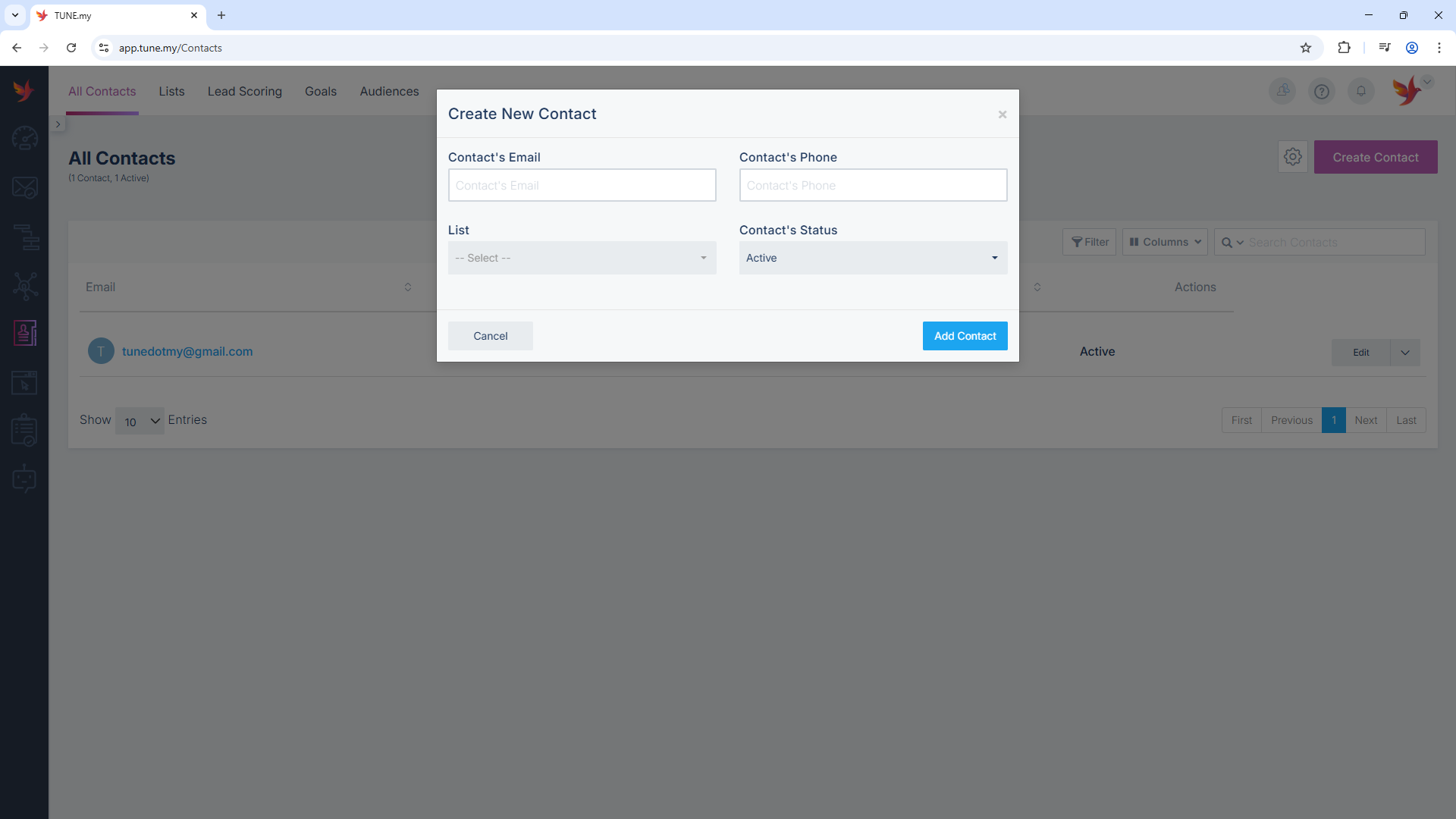Open the Show 10 entries selector
Image resolution: width=1456 pixels, height=819 pixels.
[139, 421]
